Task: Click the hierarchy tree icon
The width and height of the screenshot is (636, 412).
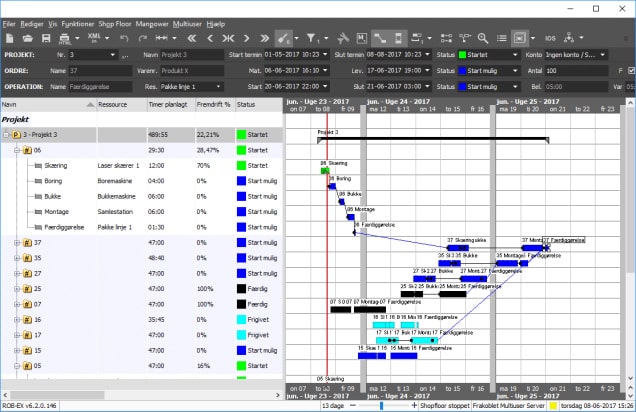Action: coord(569,38)
